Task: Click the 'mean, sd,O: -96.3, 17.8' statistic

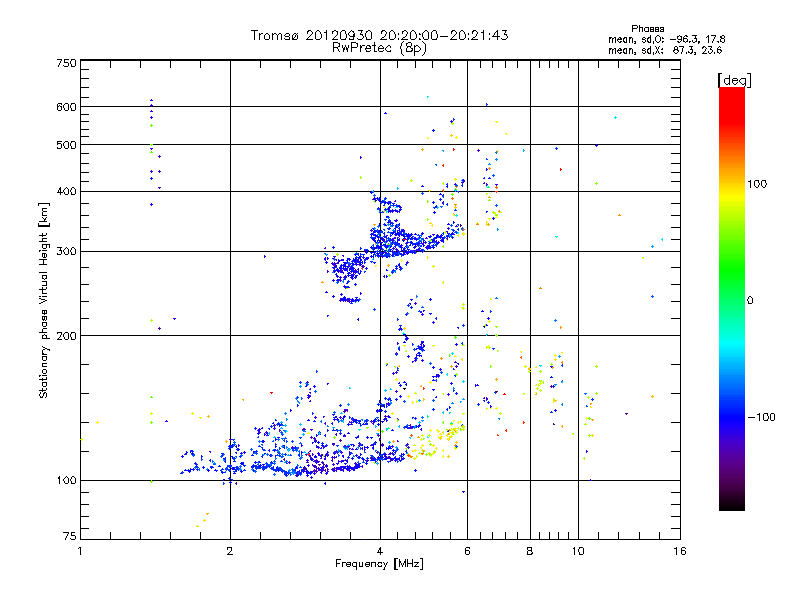Action: [x=666, y=39]
